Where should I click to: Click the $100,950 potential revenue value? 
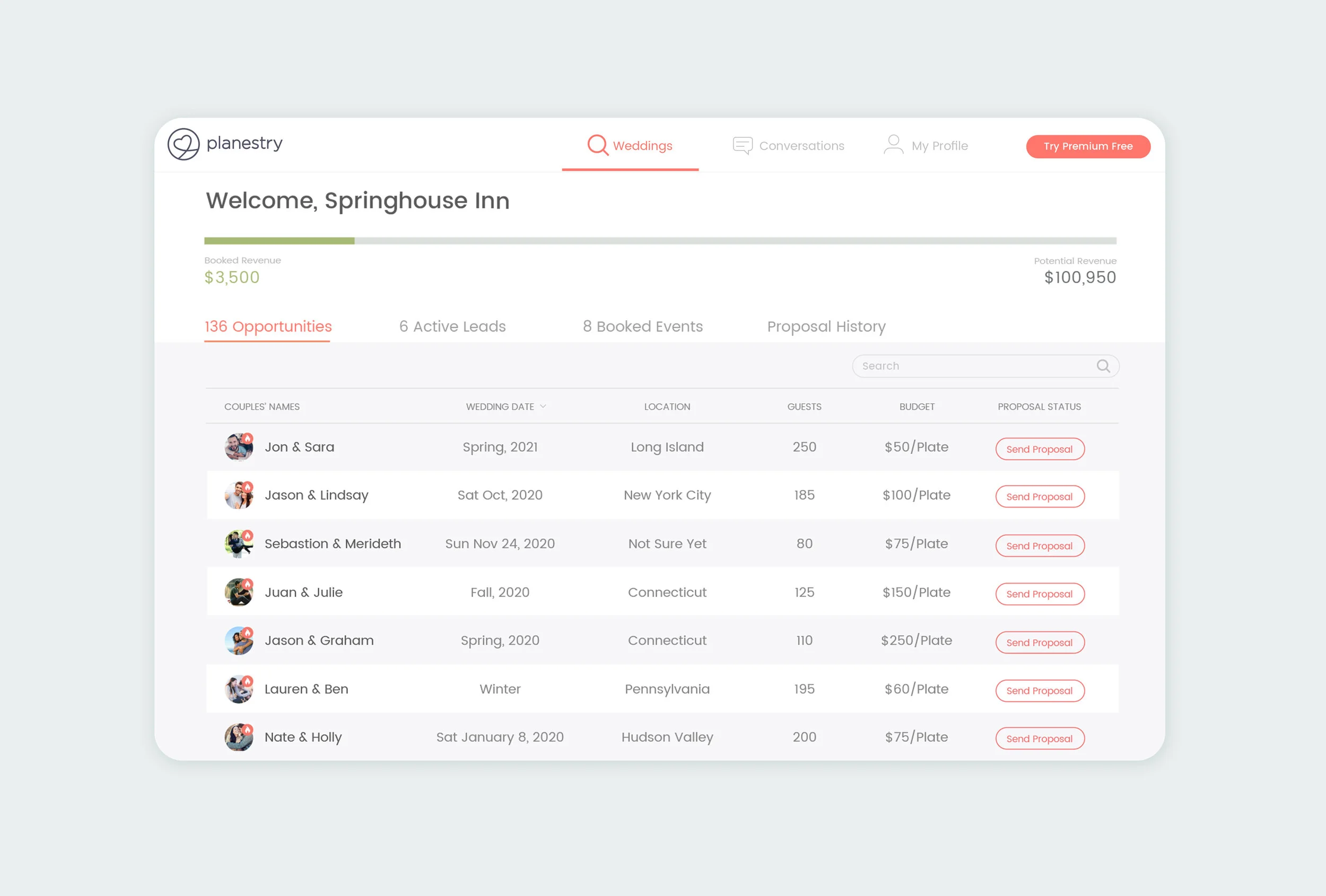pyautogui.click(x=1079, y=278)
